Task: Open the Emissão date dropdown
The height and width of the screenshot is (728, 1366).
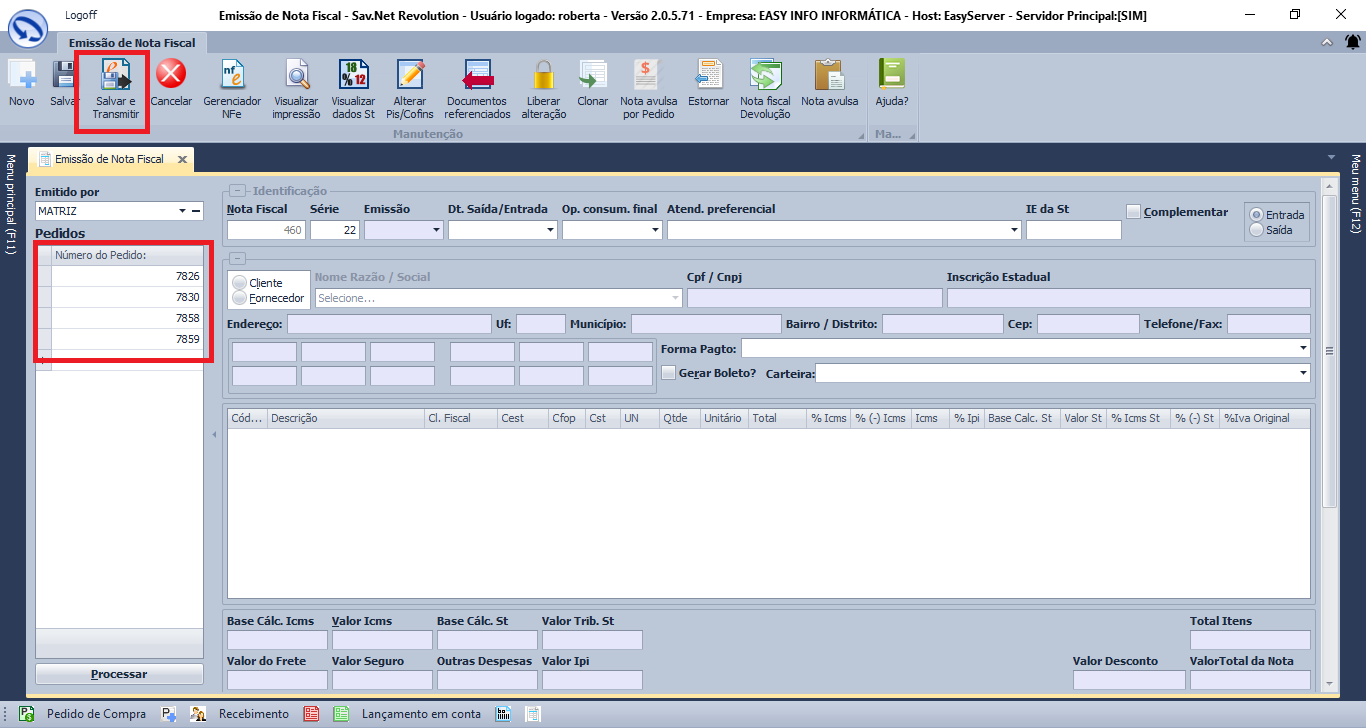Action: click(436, 230)
